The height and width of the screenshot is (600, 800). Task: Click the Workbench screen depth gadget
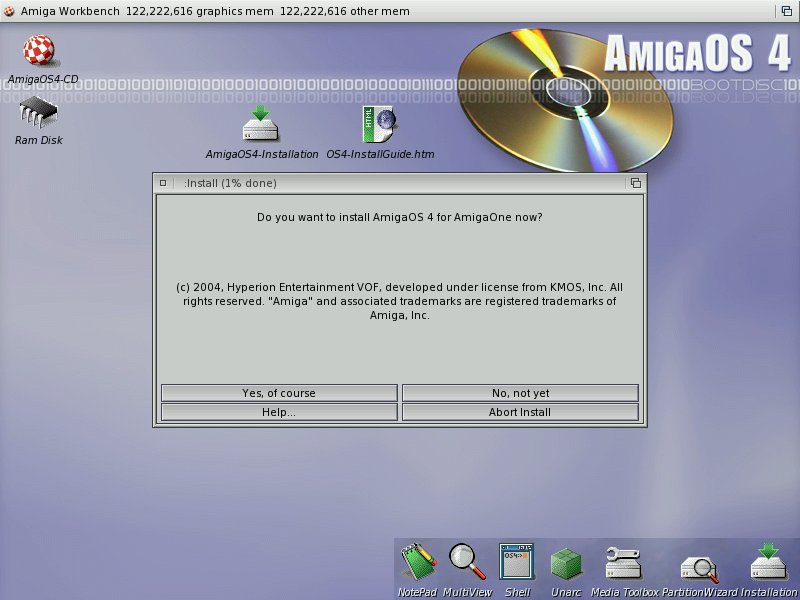(787, 11)
